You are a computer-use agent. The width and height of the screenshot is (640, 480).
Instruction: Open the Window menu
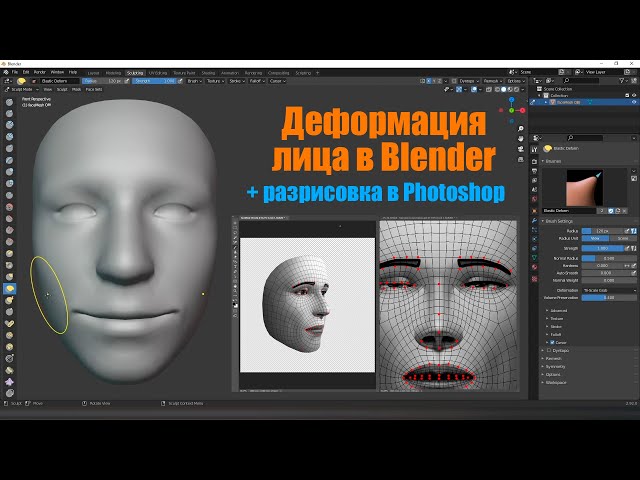coord(57,72)
